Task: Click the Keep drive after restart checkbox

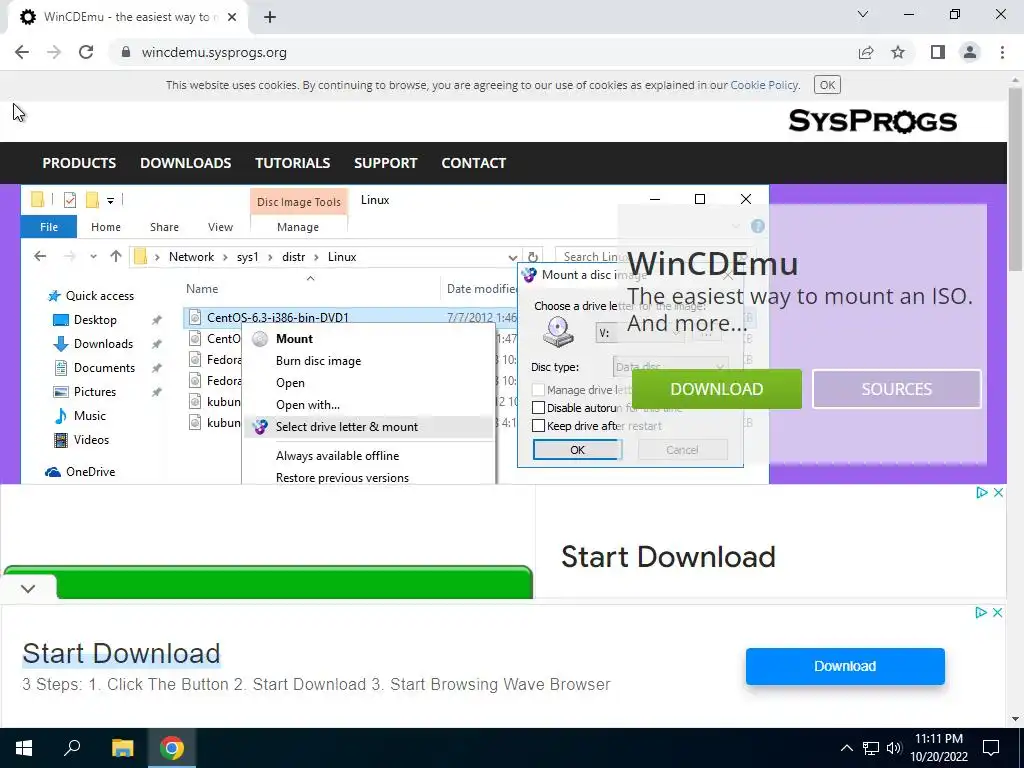Action: click(x=538, y=426)
